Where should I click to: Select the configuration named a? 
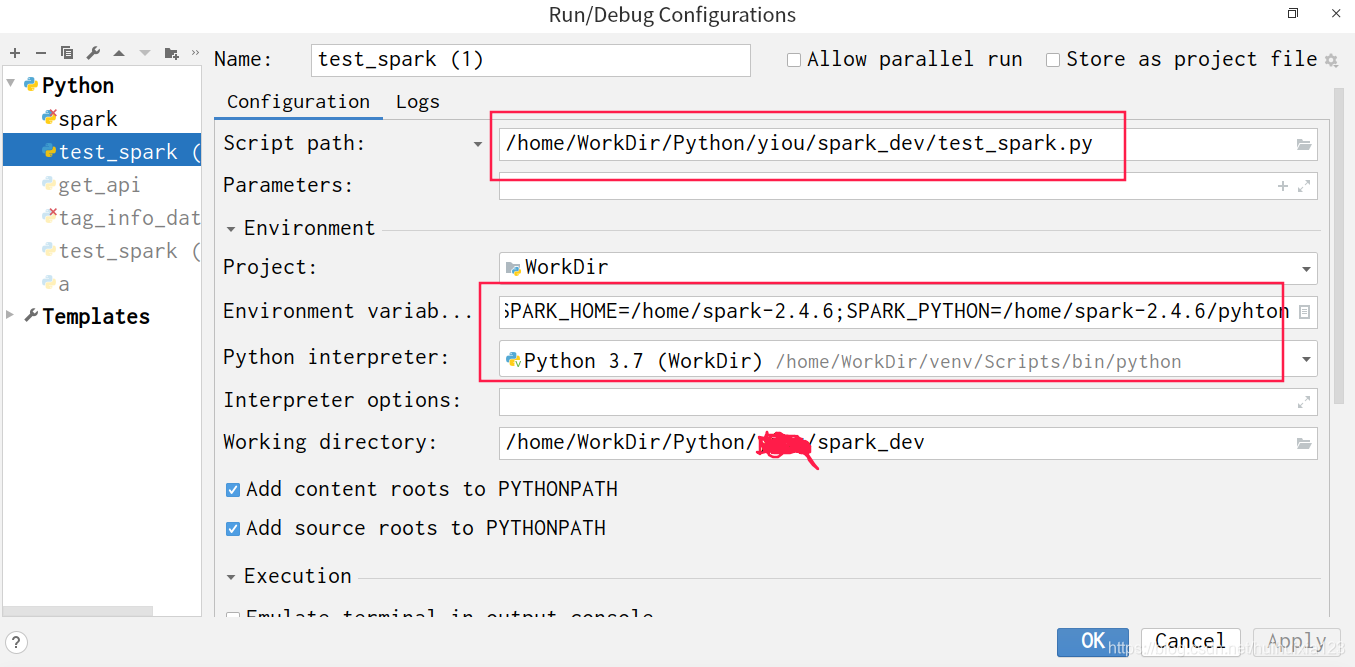(x=56, y=284)
